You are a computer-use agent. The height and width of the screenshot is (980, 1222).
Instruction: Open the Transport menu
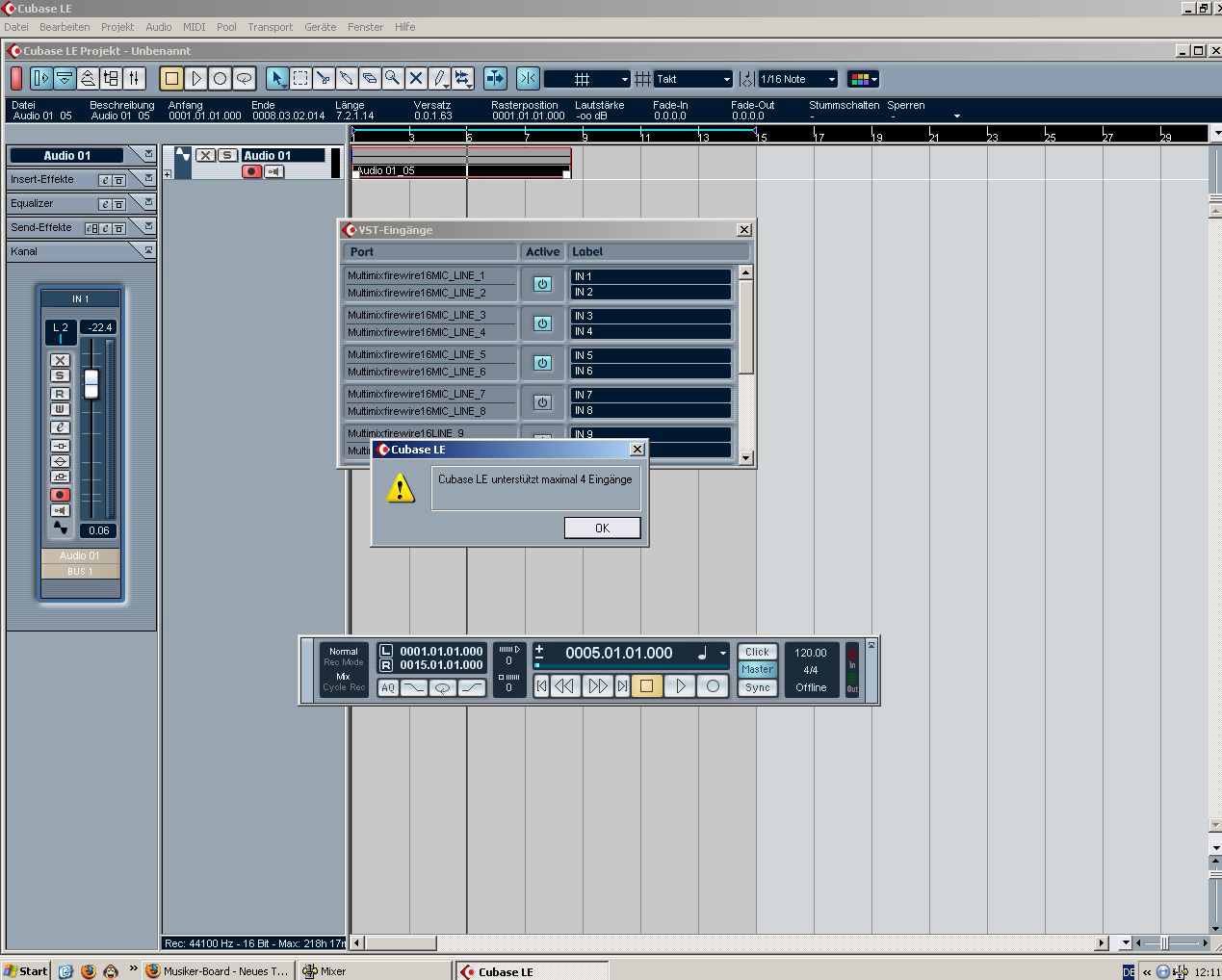tap(271, 27)
